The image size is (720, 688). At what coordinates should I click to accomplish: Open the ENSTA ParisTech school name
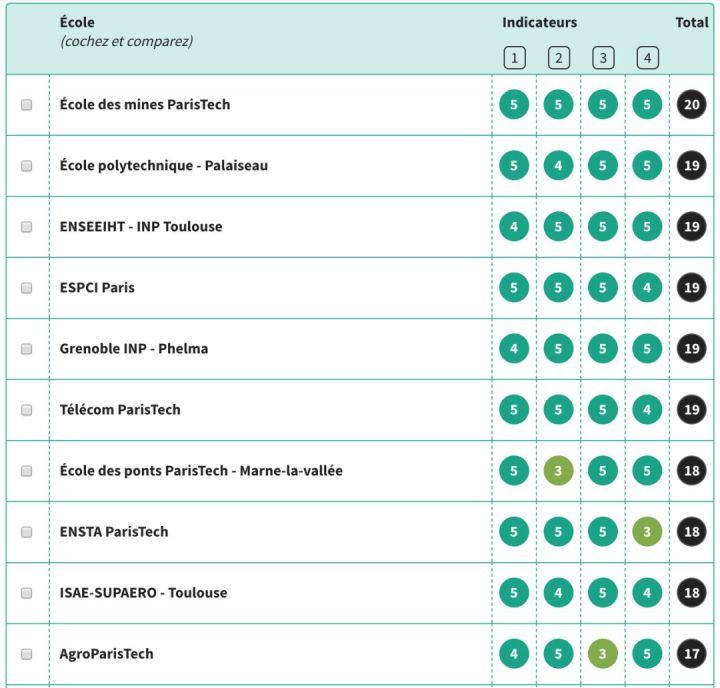[114, 532]
